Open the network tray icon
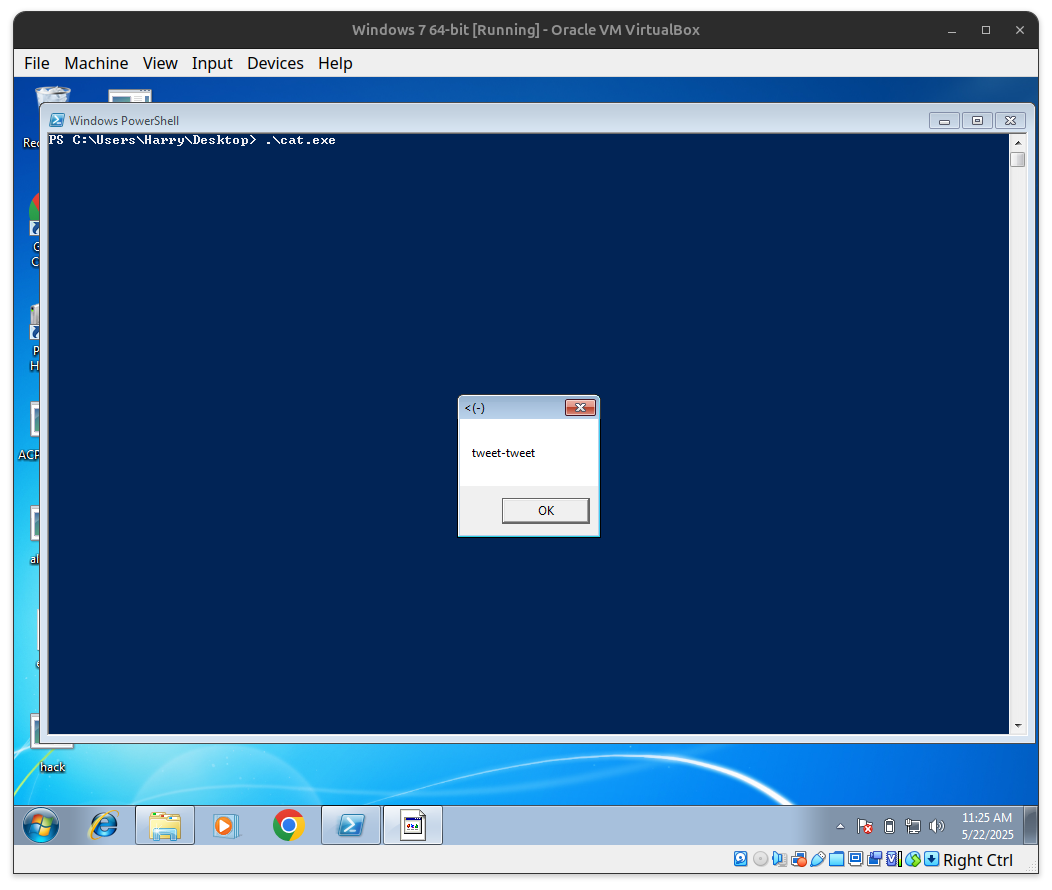 tap(913, 826)
